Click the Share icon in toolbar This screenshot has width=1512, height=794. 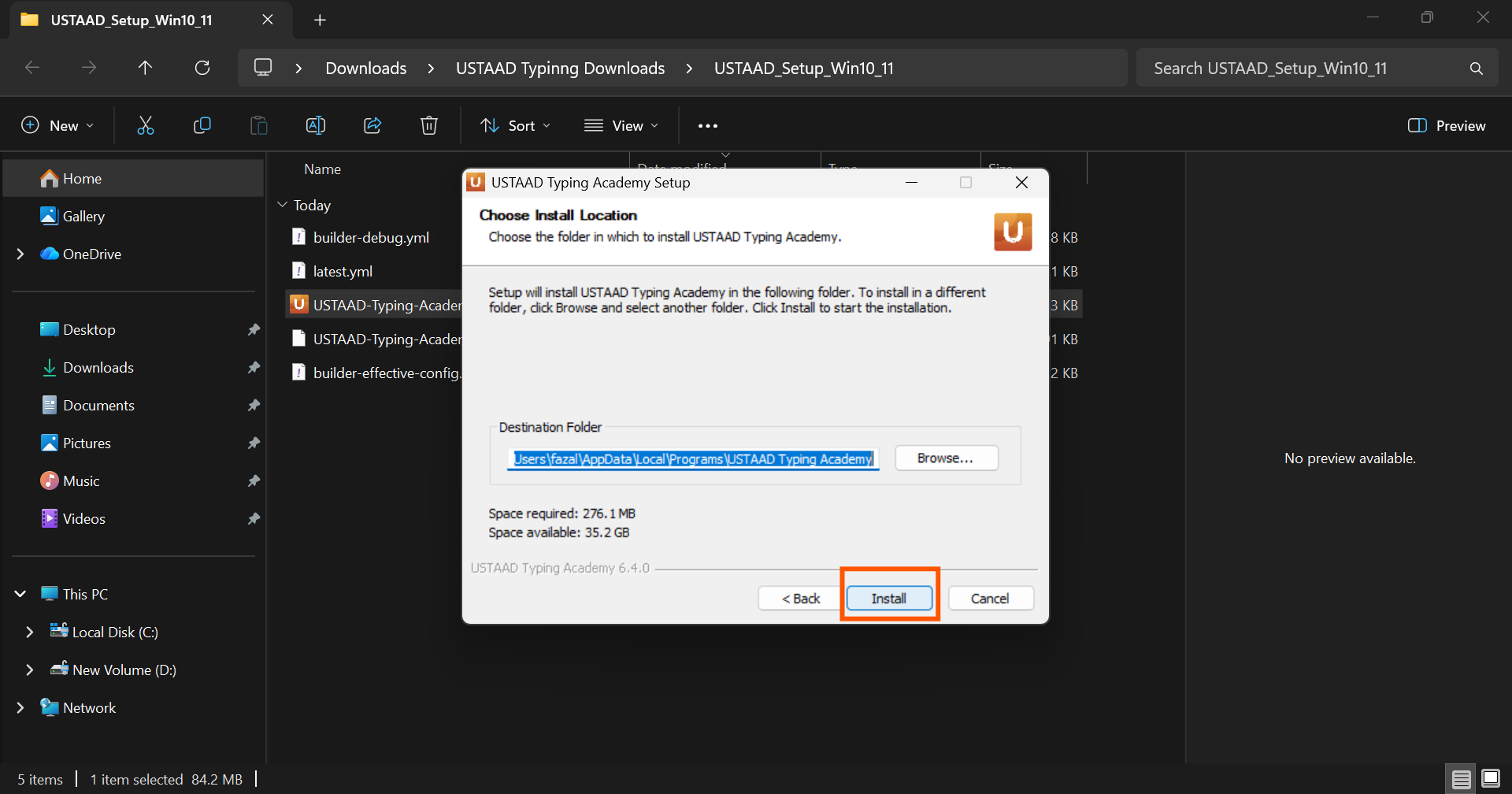372,125
